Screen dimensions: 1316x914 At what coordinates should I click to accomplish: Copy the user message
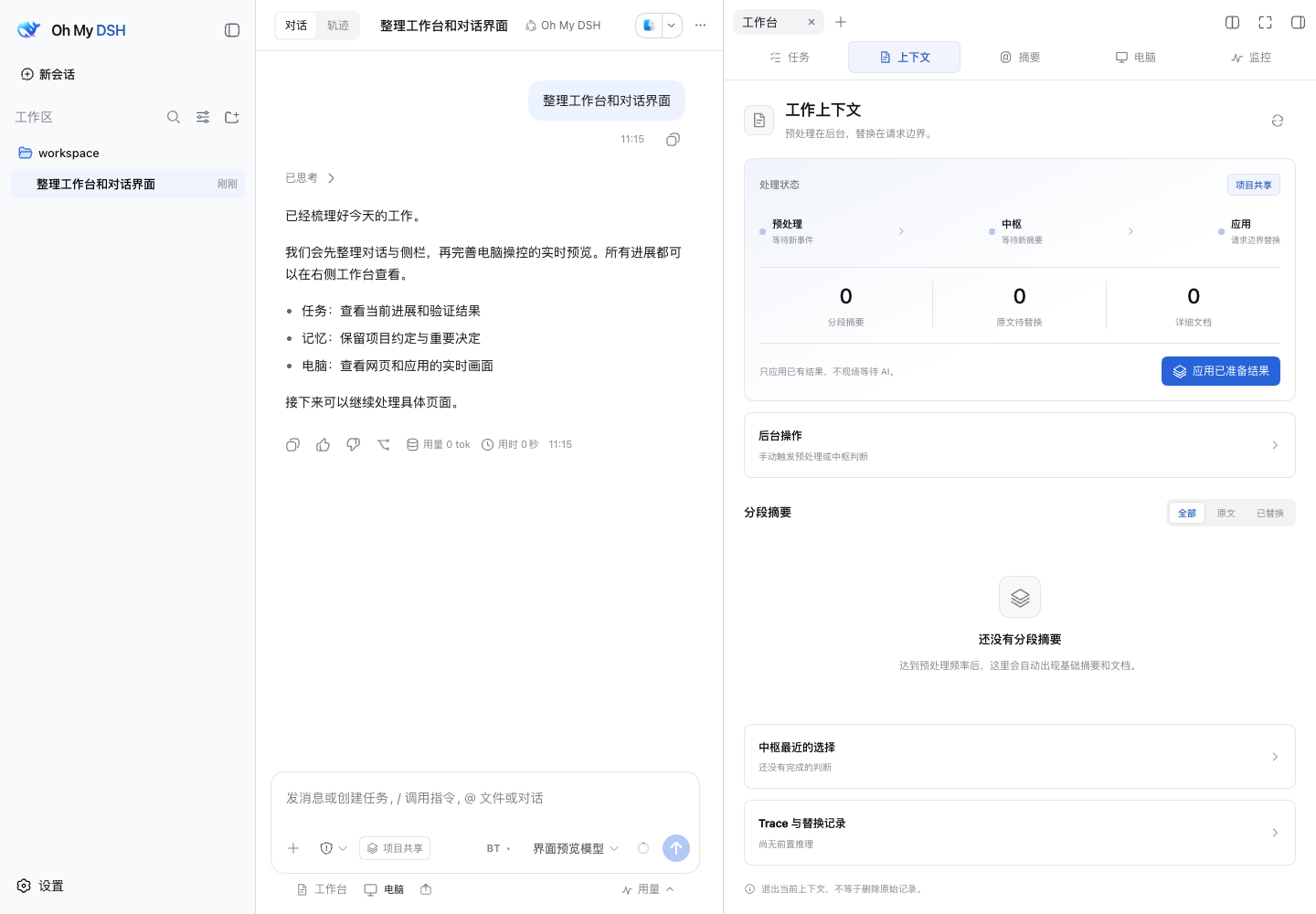click(673, 139)
